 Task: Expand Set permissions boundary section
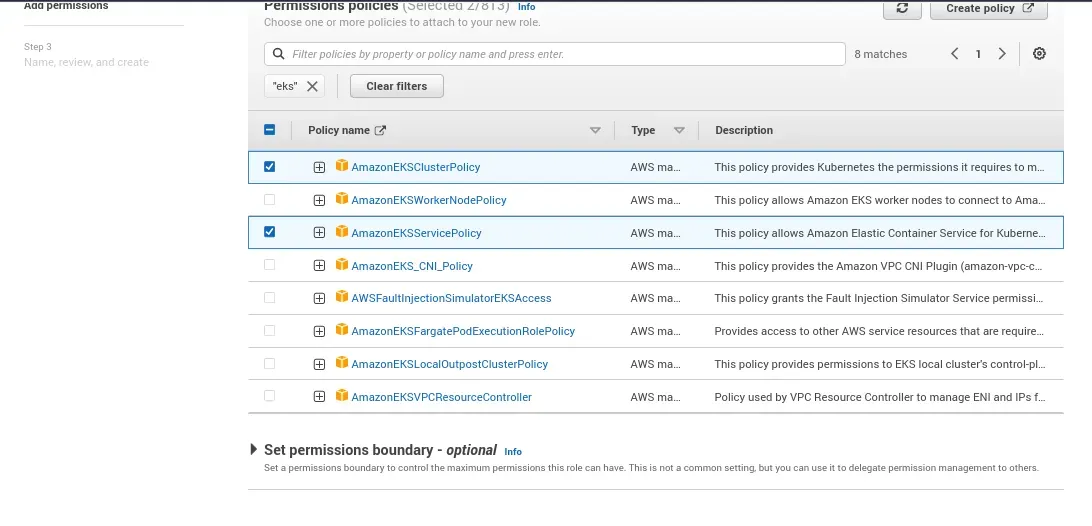(254, 450)
